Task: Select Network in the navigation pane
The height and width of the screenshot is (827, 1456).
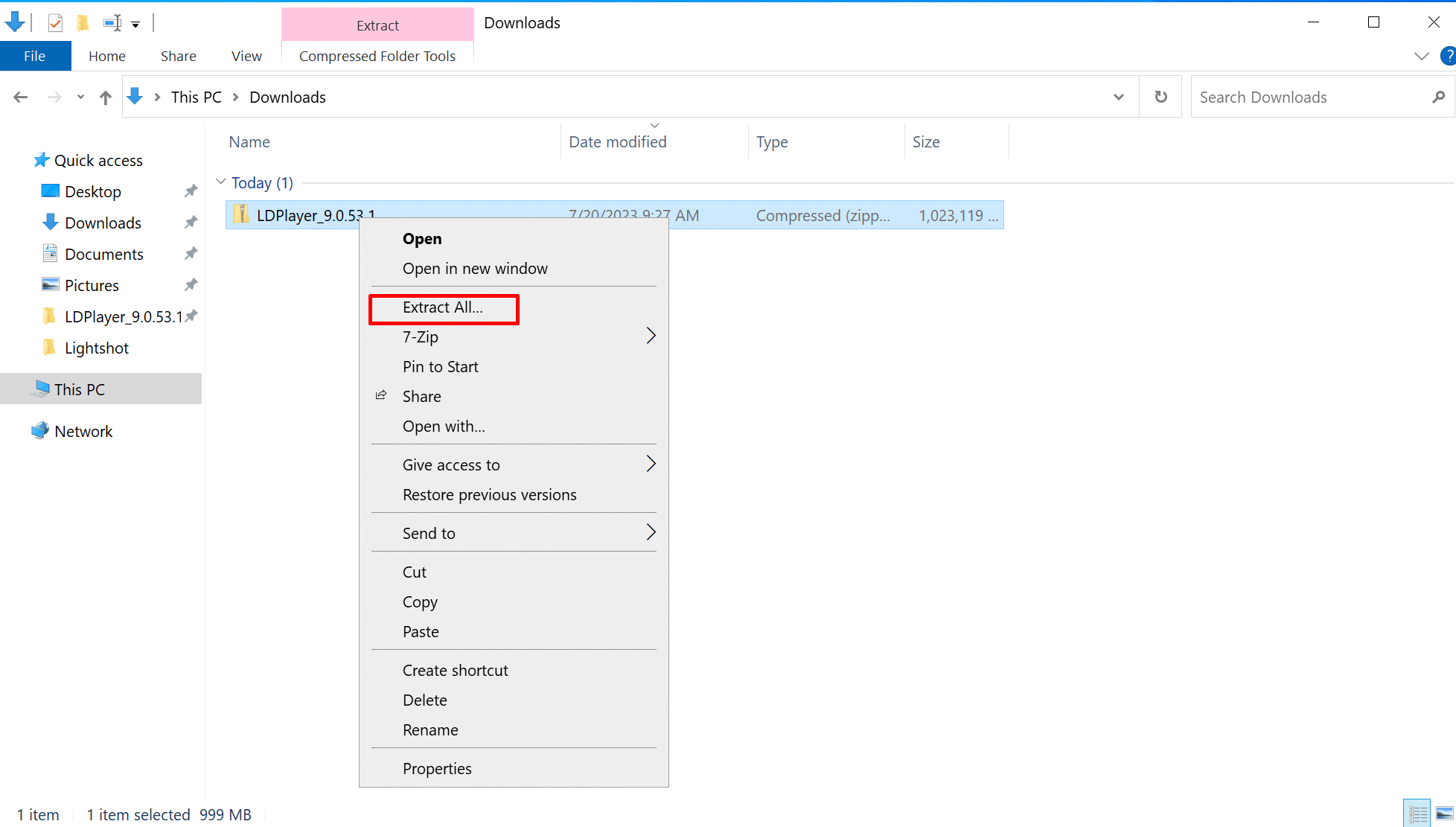Action: (83, 430)
